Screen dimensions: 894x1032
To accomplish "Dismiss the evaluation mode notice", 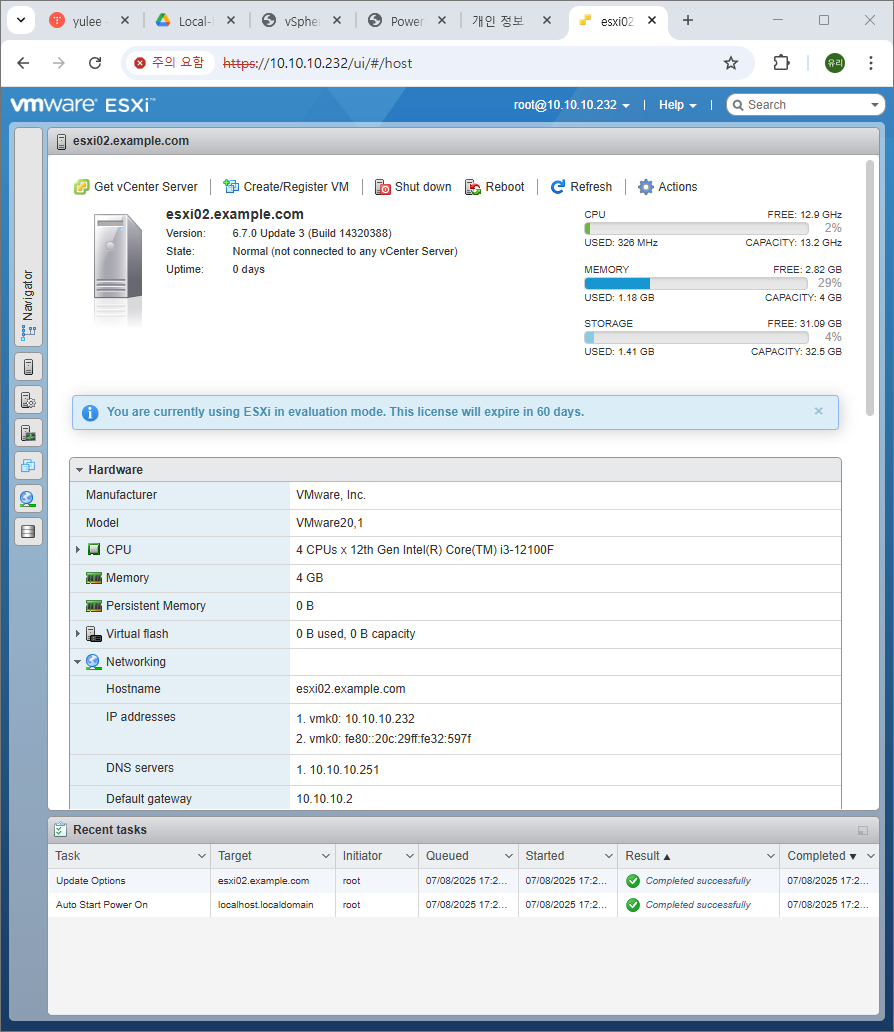I will click(818, 411).
